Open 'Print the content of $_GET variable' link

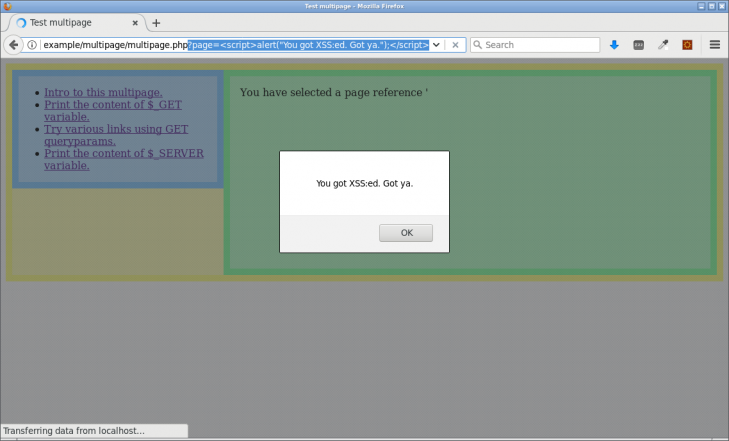pos(113,111)
